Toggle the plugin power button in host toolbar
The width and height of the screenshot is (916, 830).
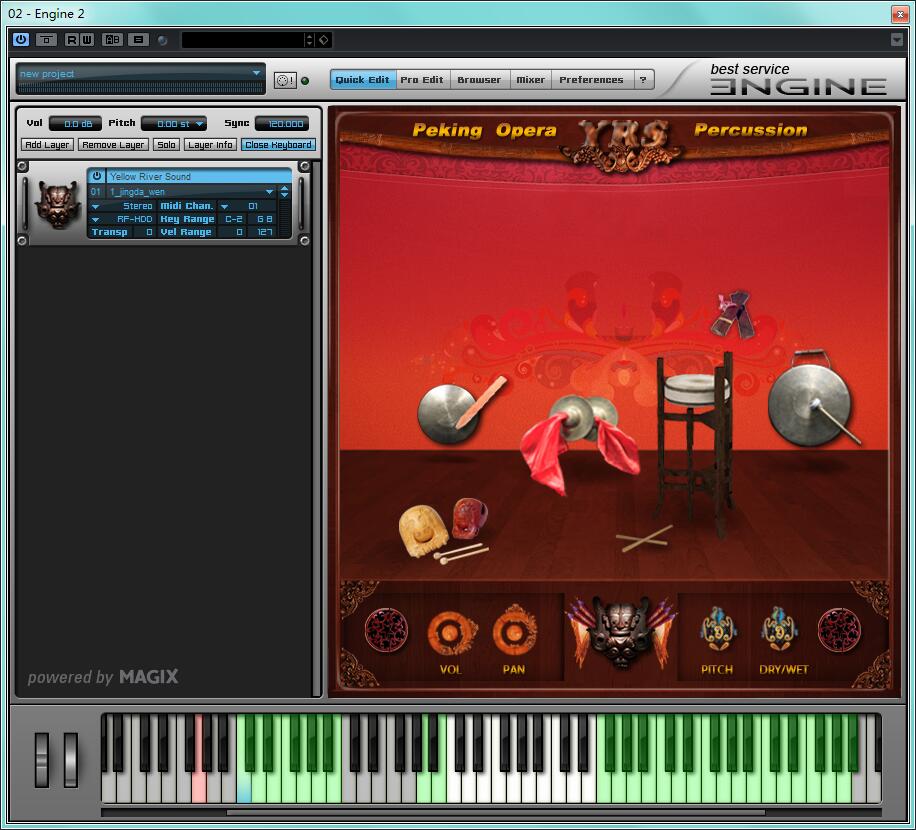click(x=20, y=40)
